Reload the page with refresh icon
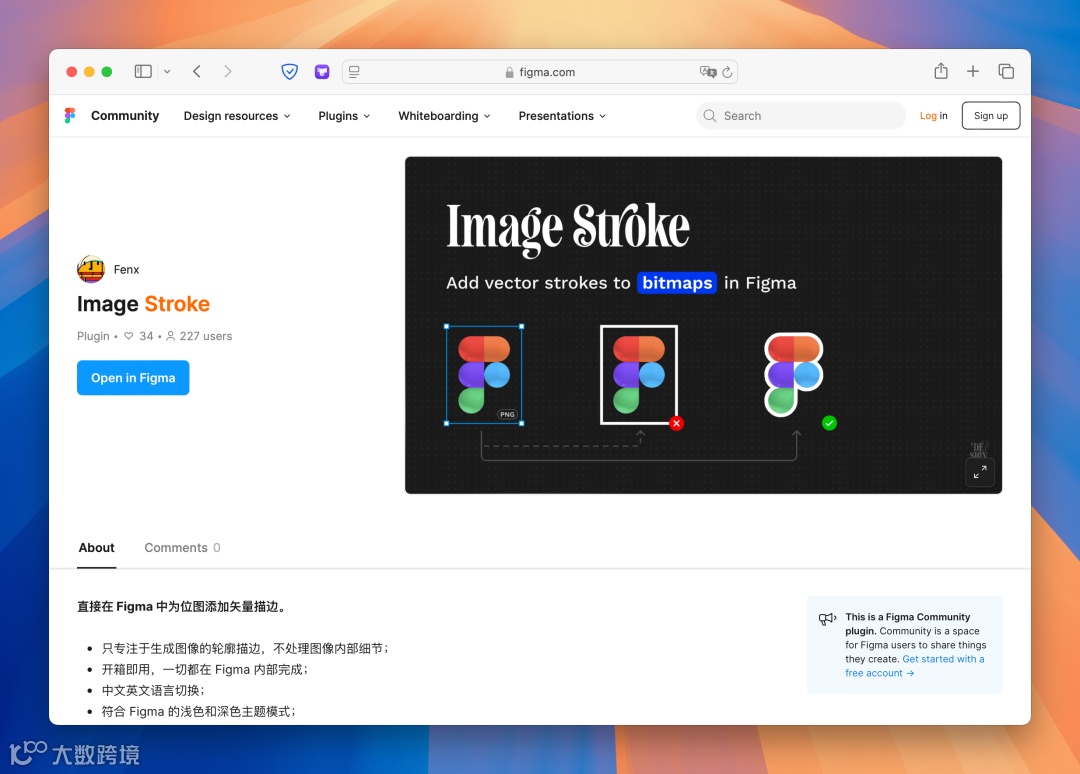 pyautogui.click(x=727, y=72)
